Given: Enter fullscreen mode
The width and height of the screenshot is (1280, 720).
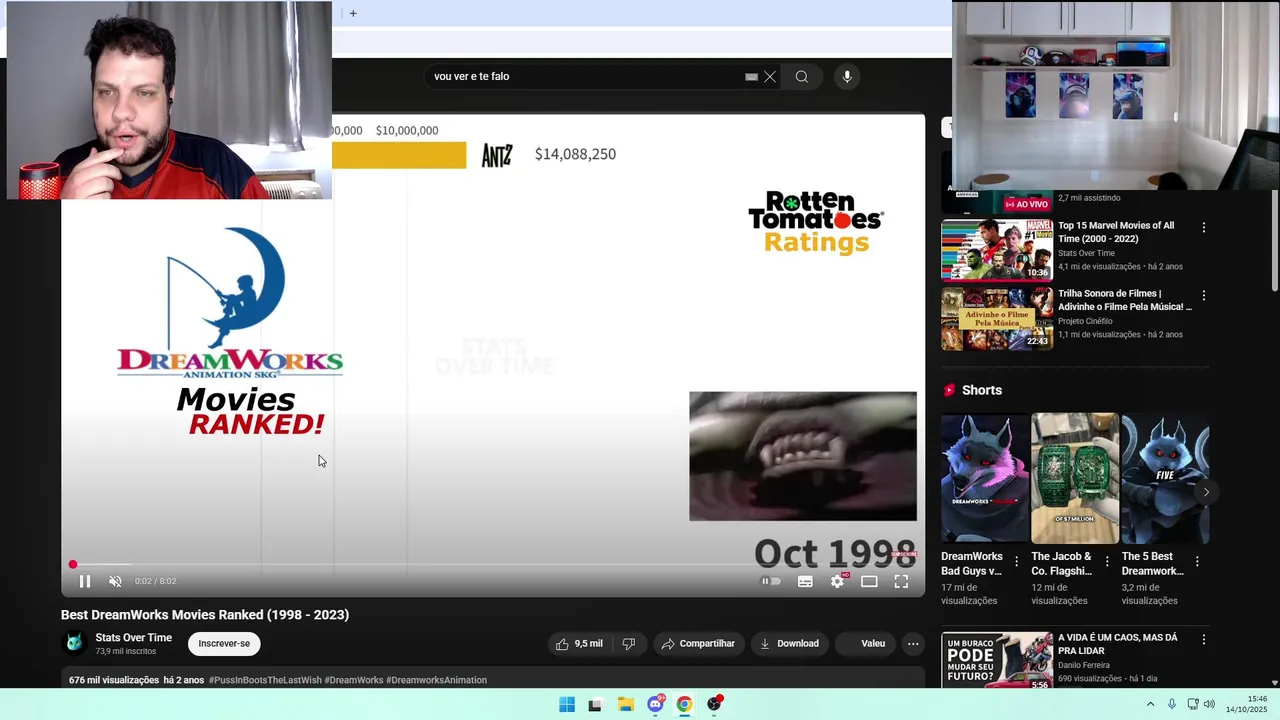Looking at the screenshot, I should click(901, 581).
